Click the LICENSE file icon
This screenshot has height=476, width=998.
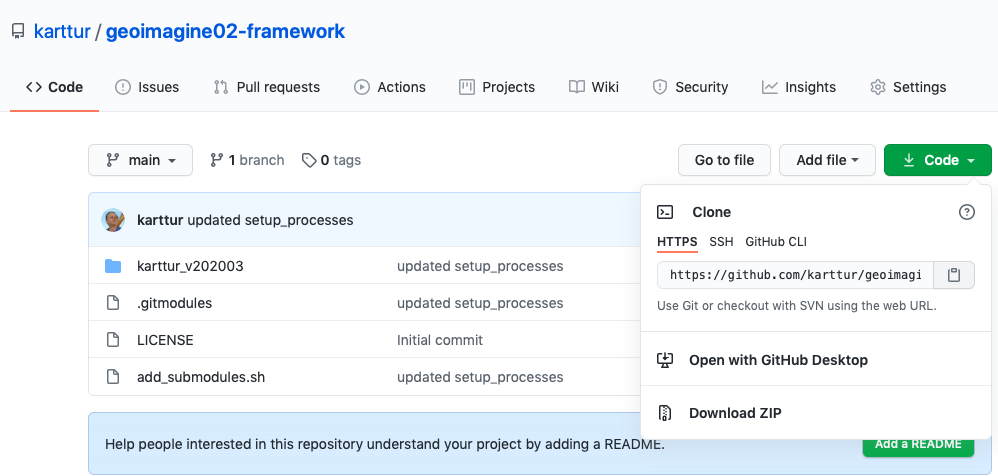(x=114, y=340)
